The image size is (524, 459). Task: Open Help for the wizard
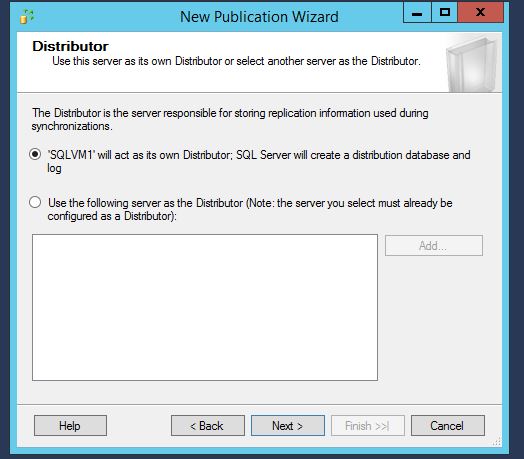click(x=70, y=426)
